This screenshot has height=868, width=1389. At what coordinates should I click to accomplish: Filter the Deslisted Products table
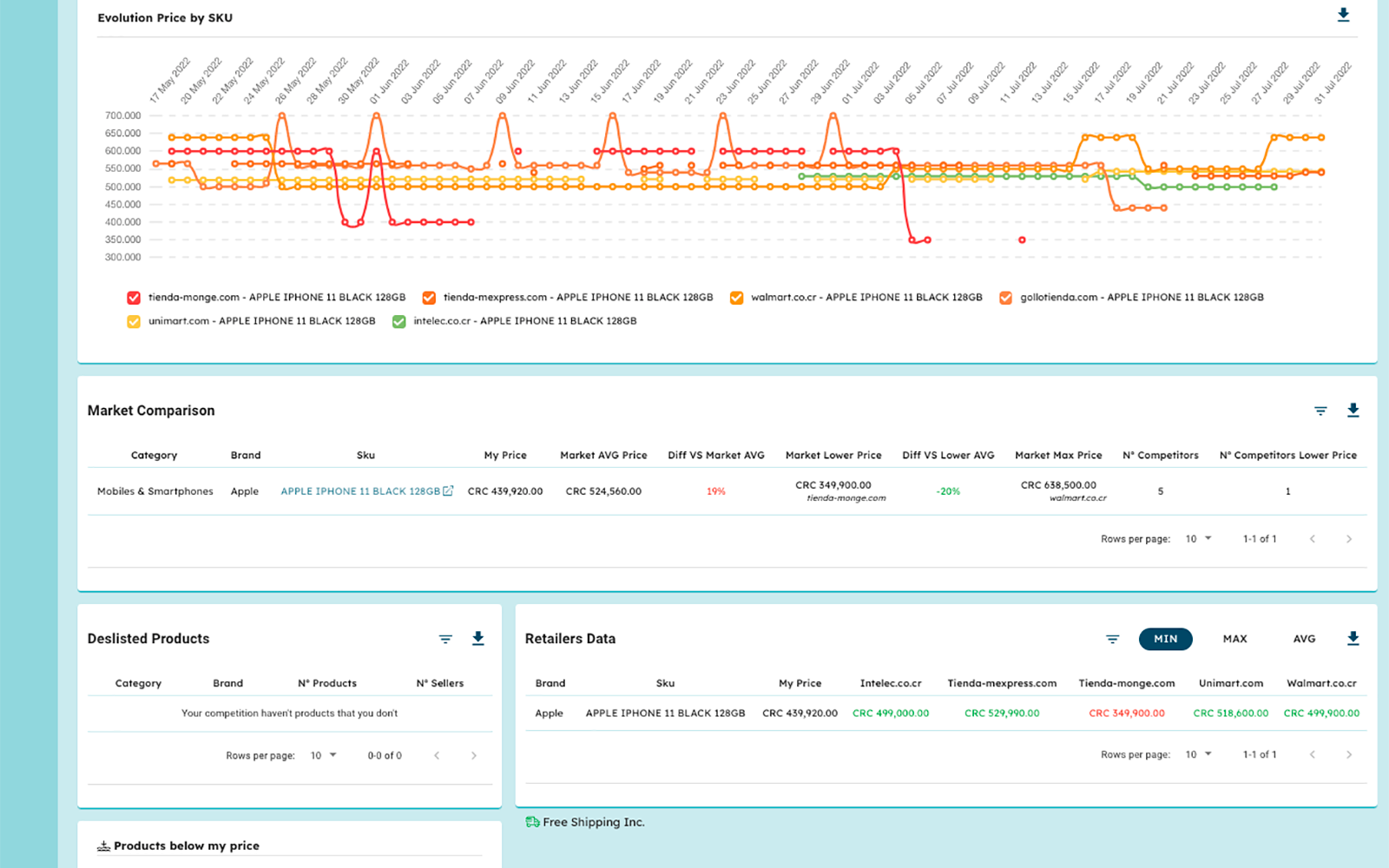click(x=445, y=639)
